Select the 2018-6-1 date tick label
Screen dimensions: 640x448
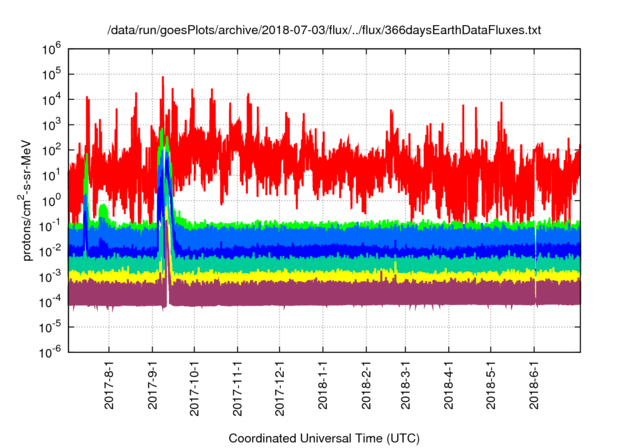click(x=534, y=385)
